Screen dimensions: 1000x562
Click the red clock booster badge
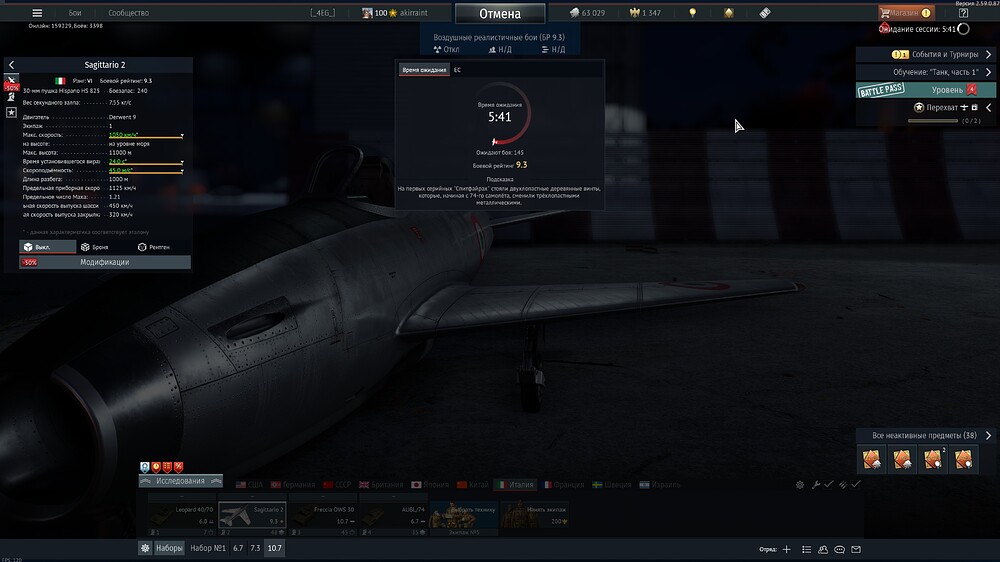tap(156, 467)
